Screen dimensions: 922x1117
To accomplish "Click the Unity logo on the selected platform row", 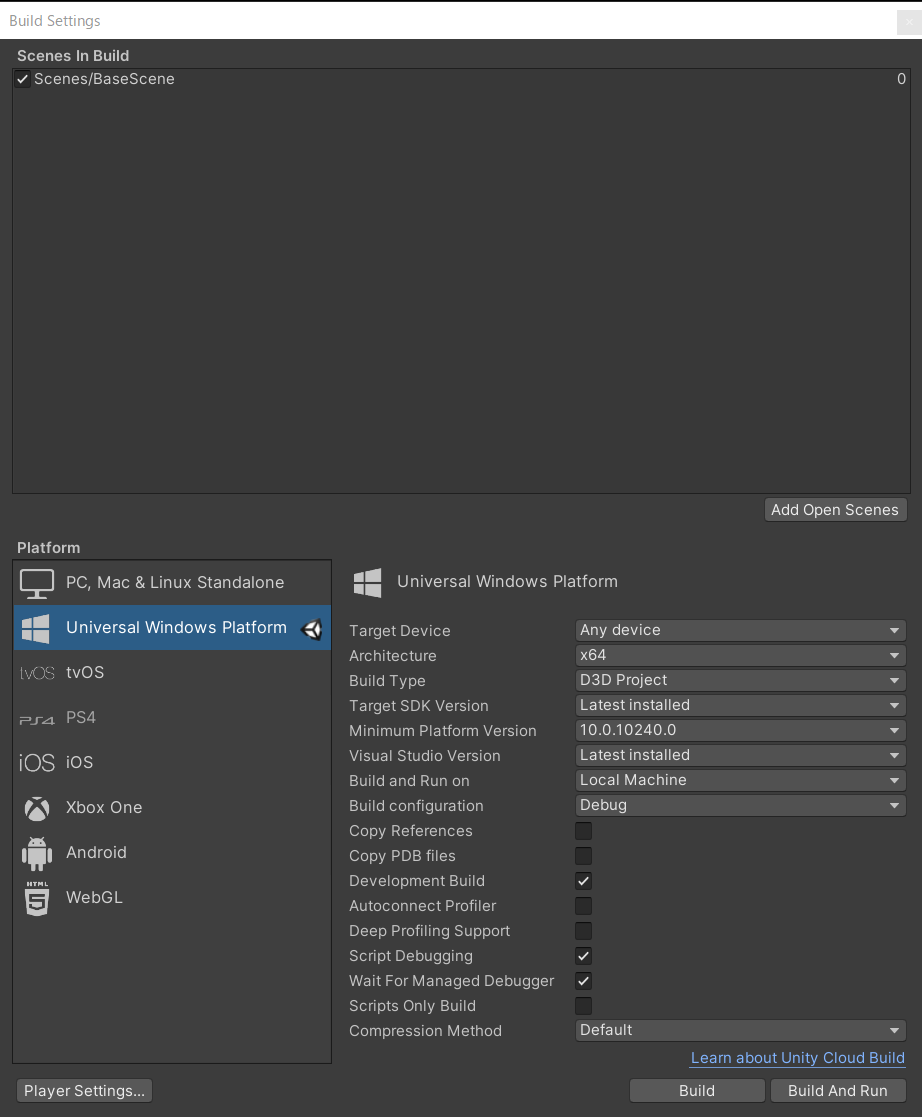I will [x=312, y=629].
